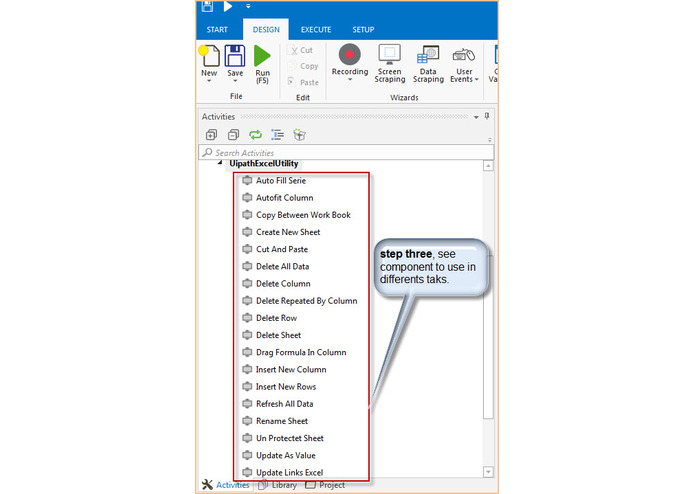Select Delete All Data activity
The image size is (695, 494).
pos(276,266)
